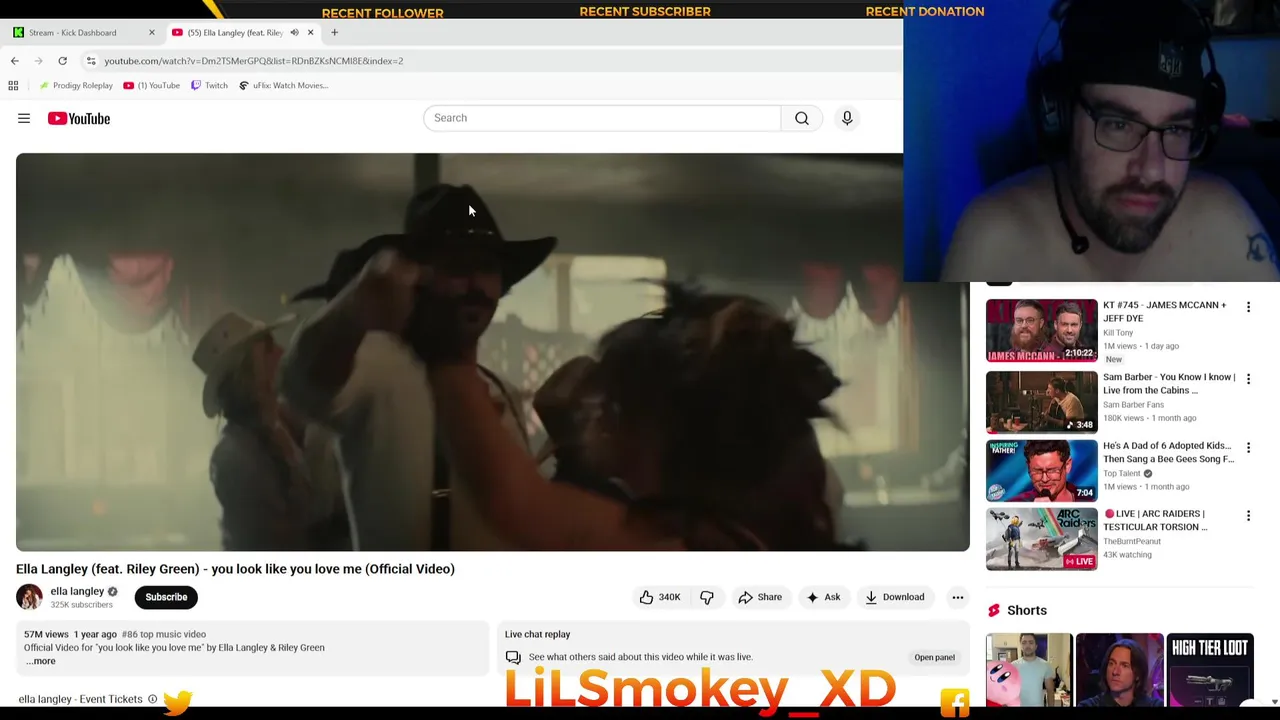Open options menu for the Dad of 6 video
This screenshot has height=720, width=1280.
point(1248,448)
